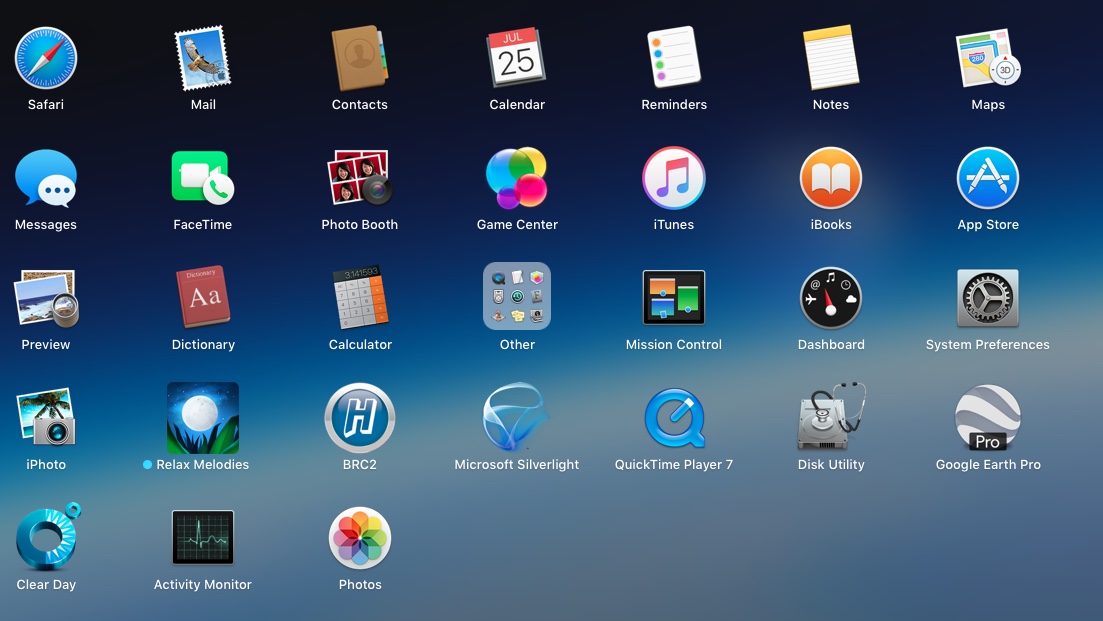
Task: Click the "App Store" text label
Action: (x=988, y=224)
